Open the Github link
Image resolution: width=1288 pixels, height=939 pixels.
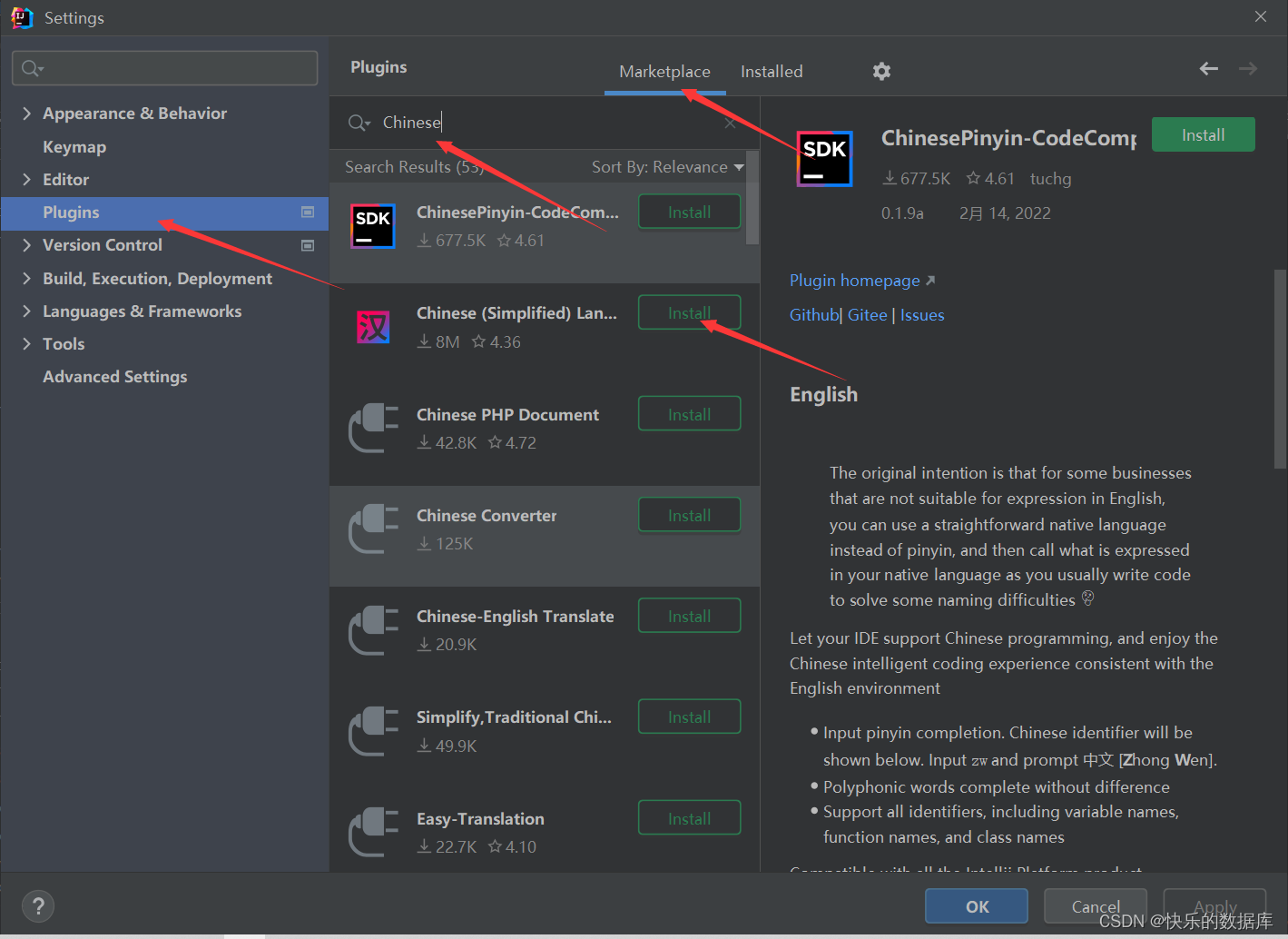pos(814,315)
